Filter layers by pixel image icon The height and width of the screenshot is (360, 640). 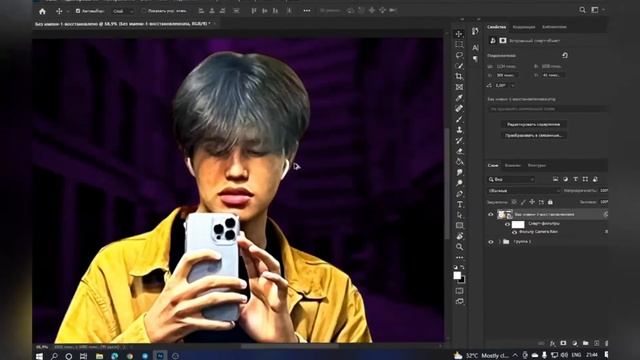(556, 179)
